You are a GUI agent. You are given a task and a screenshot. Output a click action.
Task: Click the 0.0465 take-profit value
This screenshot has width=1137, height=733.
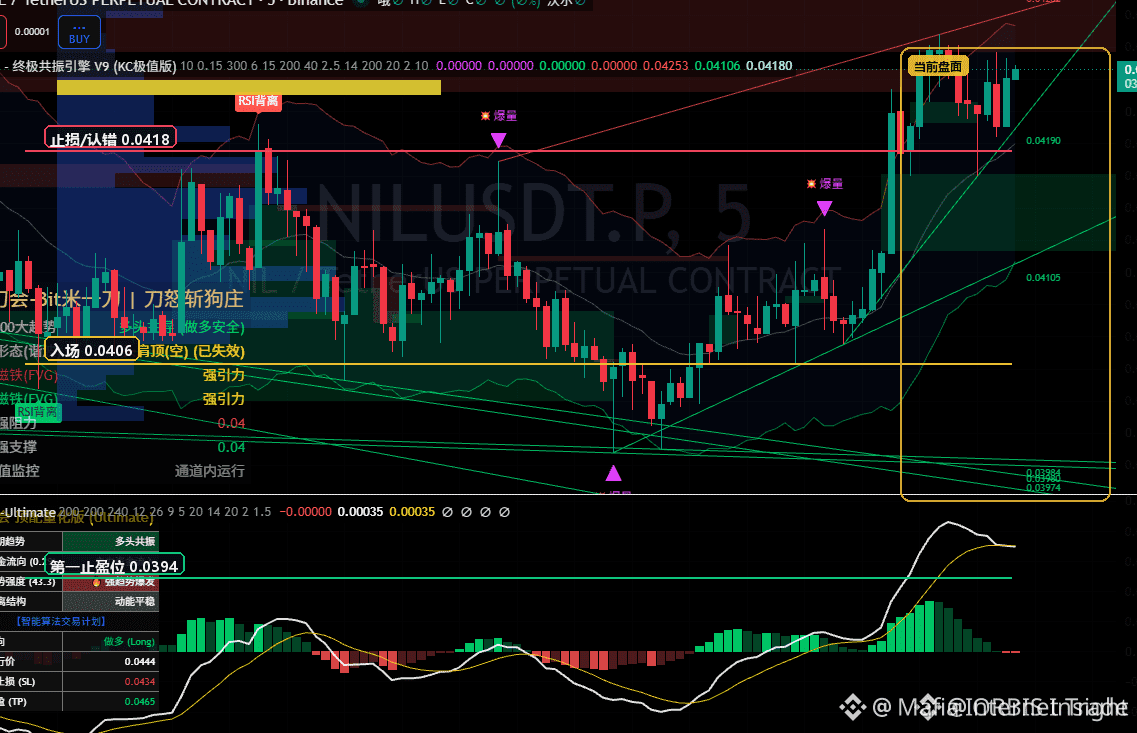140,702
